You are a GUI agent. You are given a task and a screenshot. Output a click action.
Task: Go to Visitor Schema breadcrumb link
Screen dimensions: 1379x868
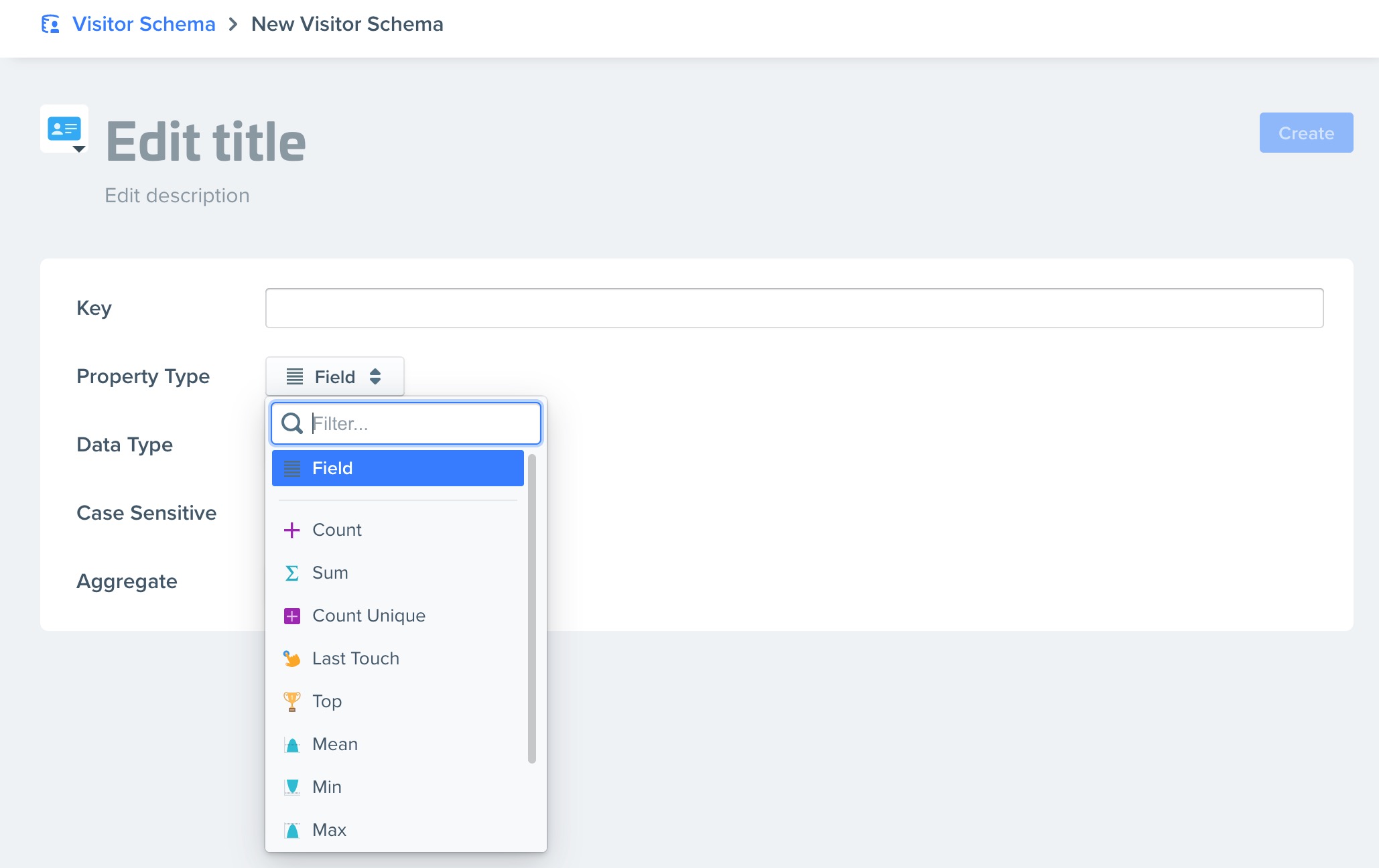(x=143, y=25)
